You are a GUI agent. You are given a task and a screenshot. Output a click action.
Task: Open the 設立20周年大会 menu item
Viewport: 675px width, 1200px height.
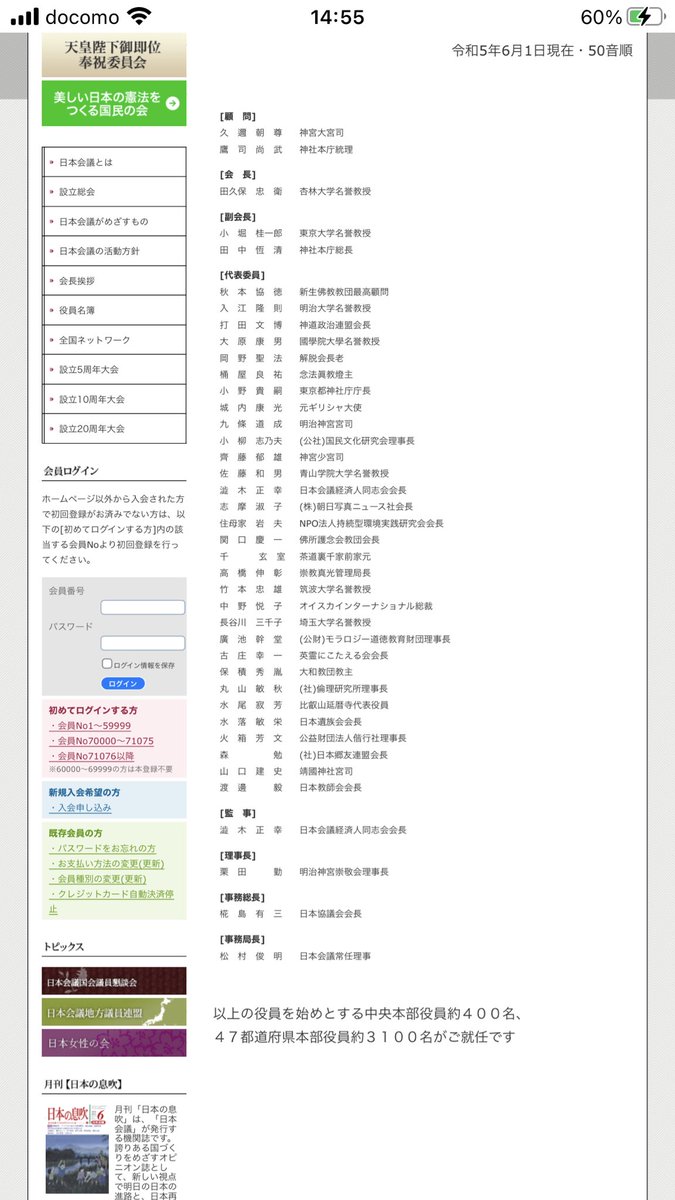[114, 428]
